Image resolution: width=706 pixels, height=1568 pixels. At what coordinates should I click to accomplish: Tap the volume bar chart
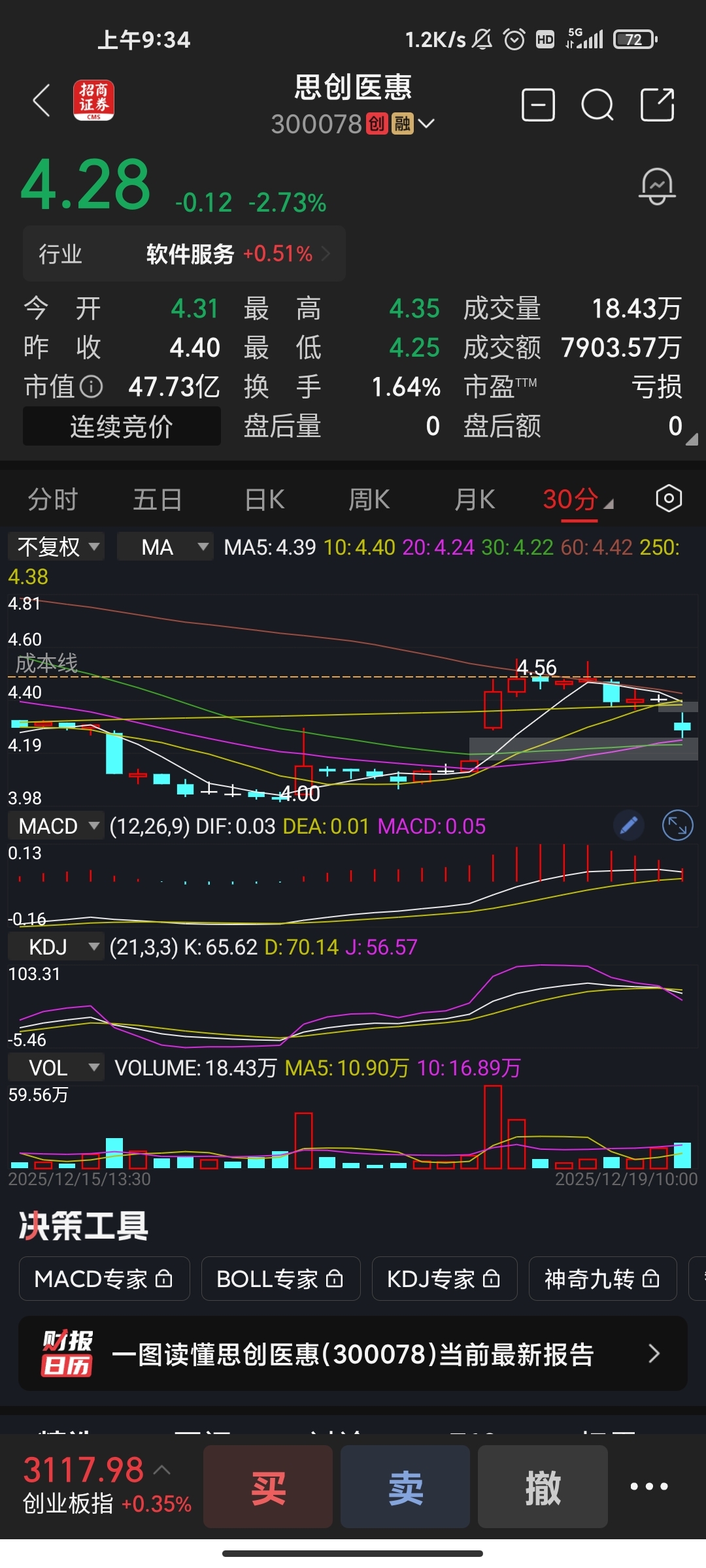[353, 1127]
